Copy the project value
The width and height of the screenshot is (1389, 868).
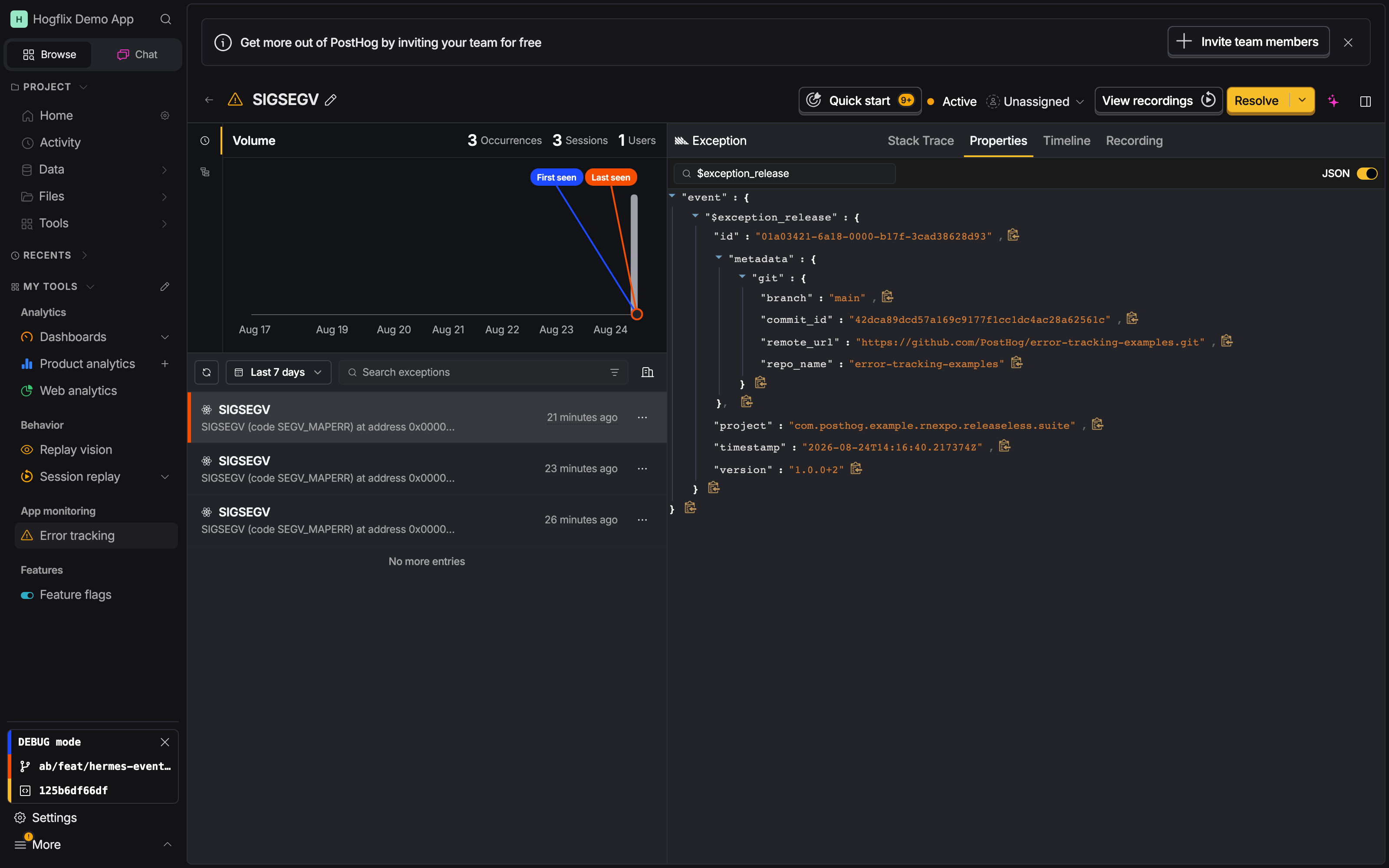[1097, 424]
